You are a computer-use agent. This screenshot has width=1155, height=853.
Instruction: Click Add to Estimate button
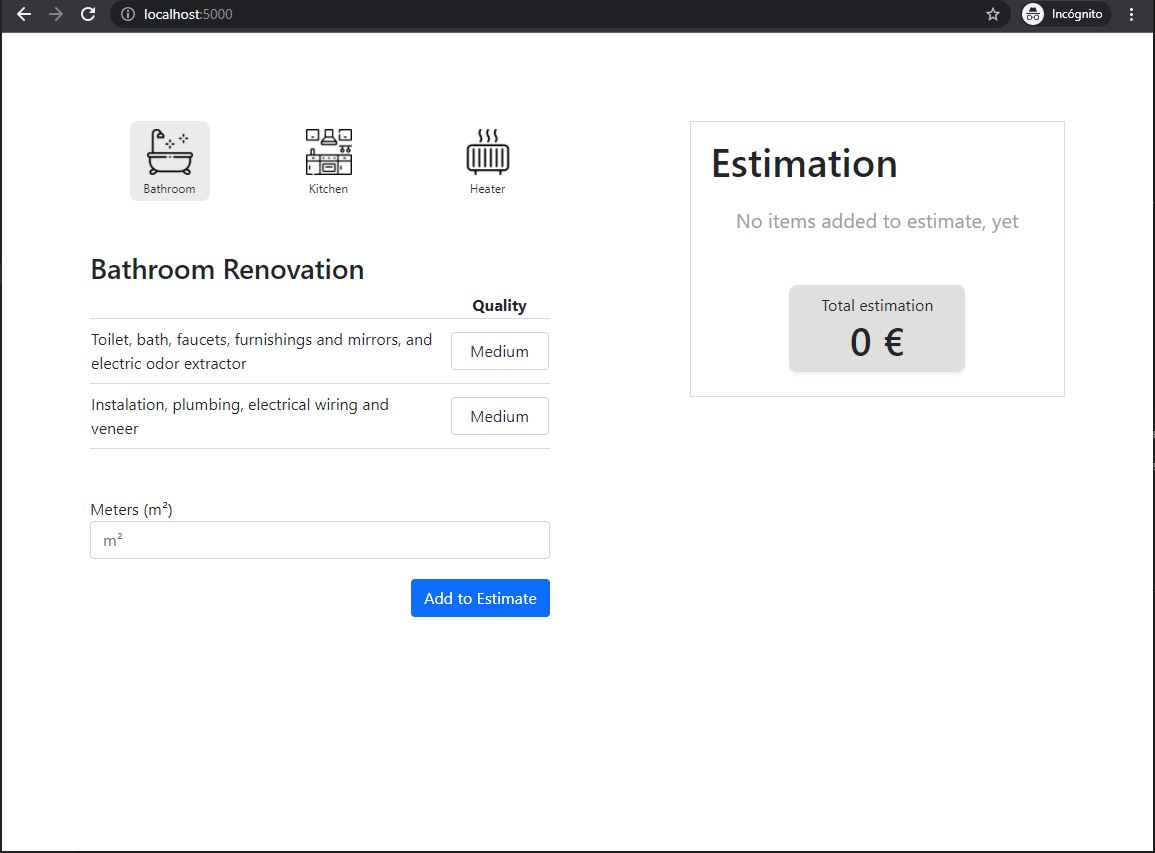click(480, 598)
